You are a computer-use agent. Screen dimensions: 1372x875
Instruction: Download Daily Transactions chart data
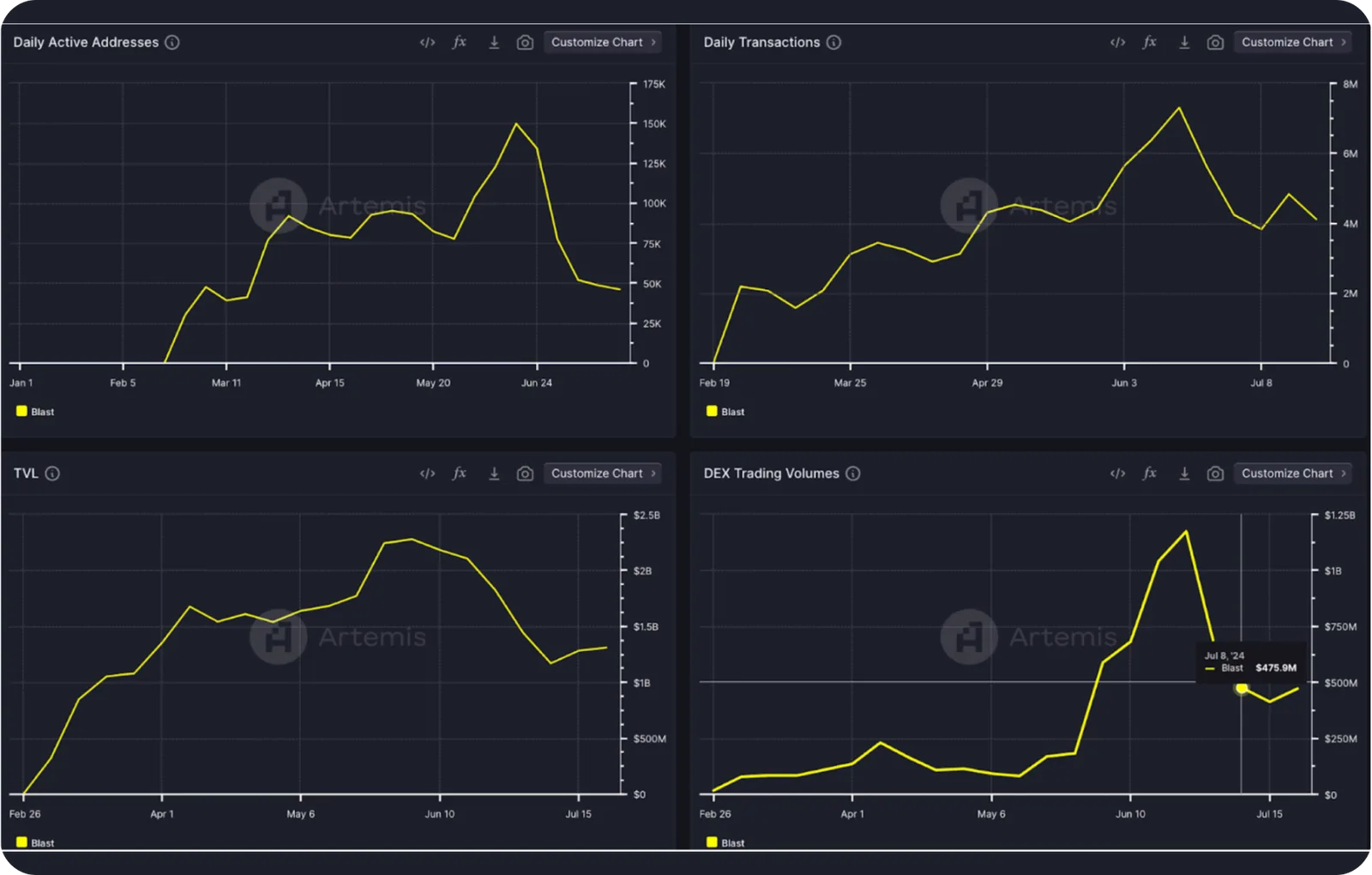pos(1184,42)
